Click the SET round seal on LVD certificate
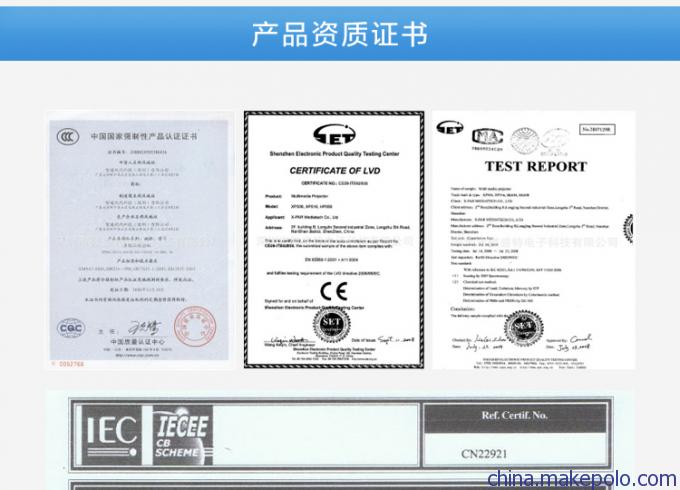The image size is (680, 490). click(x=331, y=323)
